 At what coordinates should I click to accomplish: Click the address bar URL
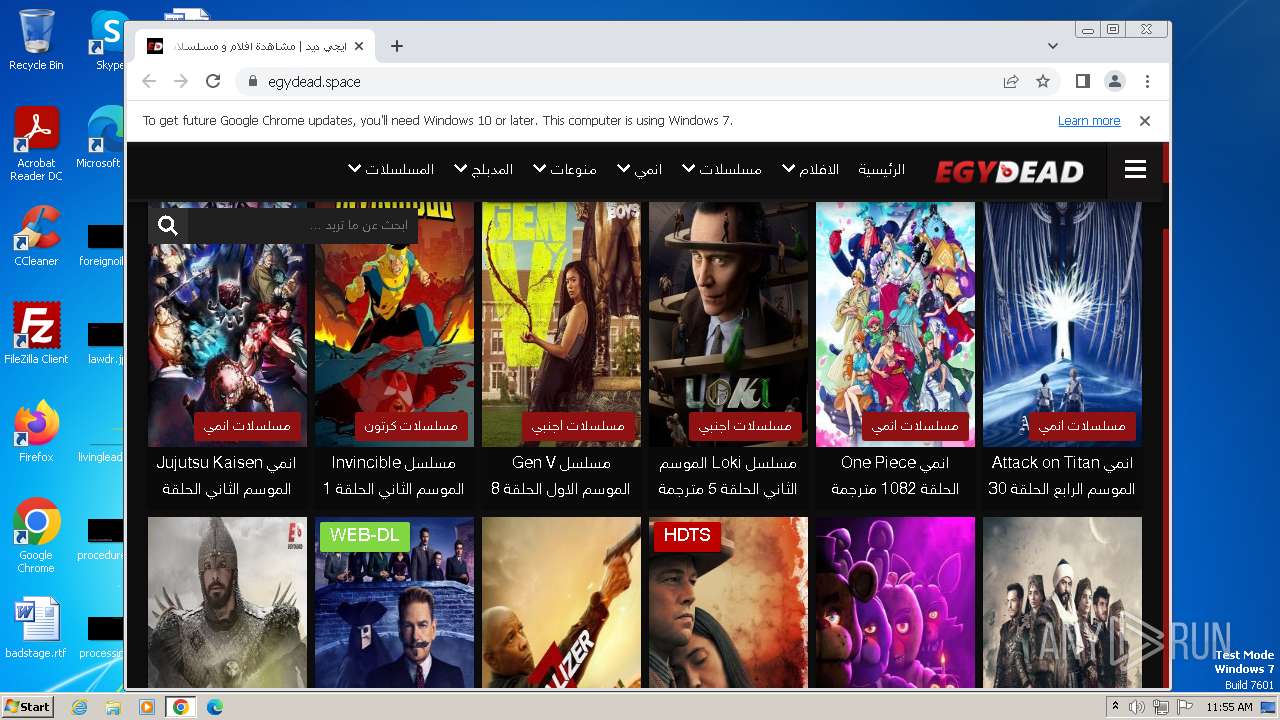pyautogui.click(x=314, y=82)
